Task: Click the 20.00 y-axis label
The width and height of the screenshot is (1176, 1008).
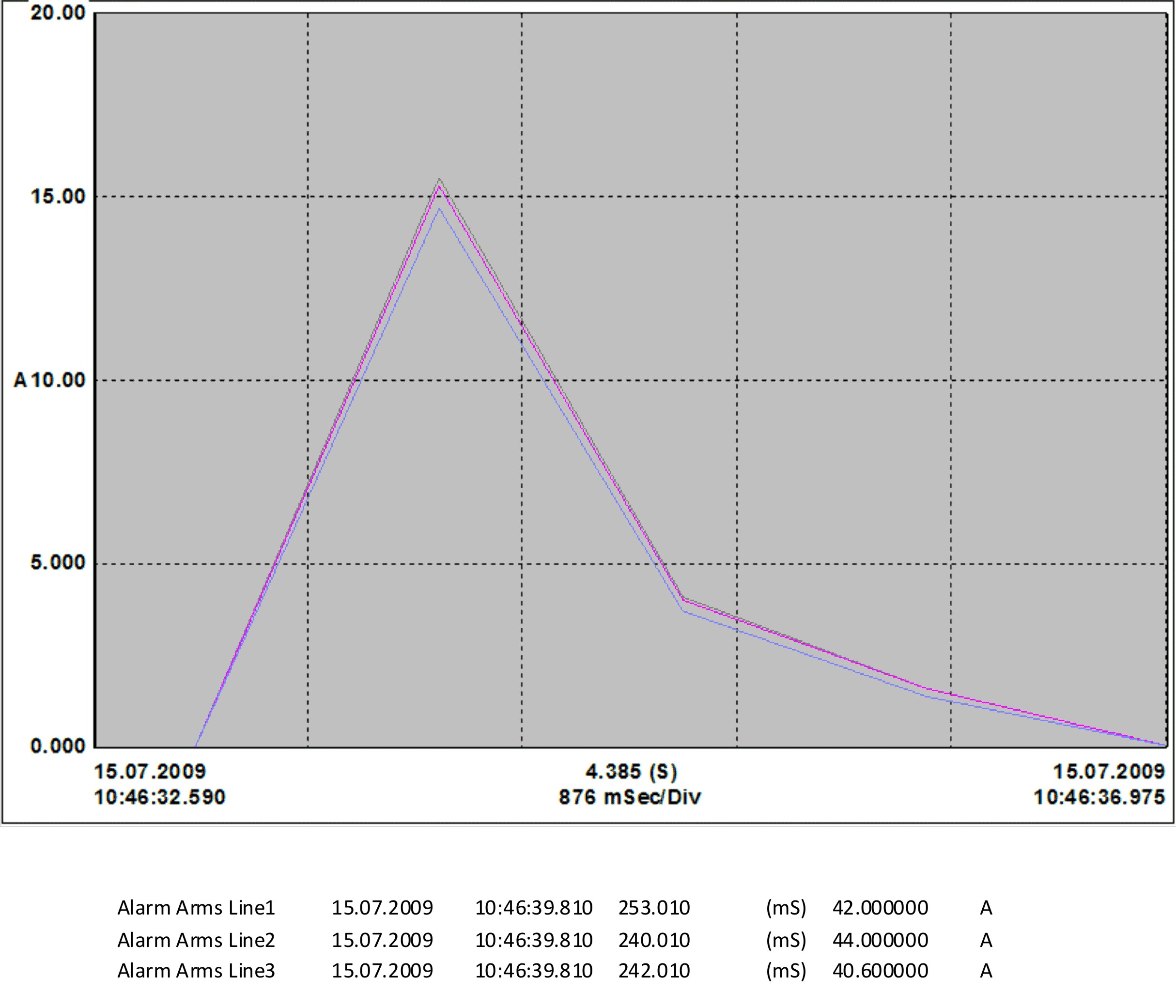Action: pyautogui.click(x=58, y=13)
